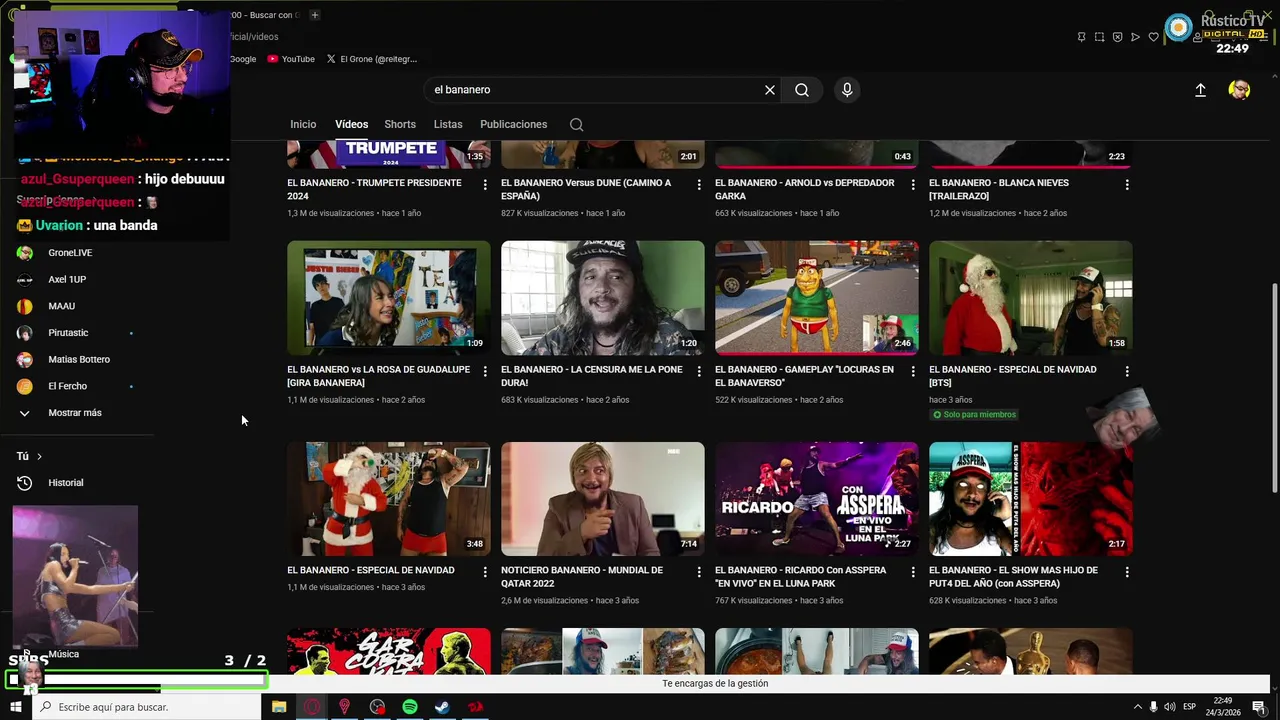Click the browser pin icon in the address bar
Image resolution: width=1280 pixels, height=720 pixels.
pos(1081,37)
